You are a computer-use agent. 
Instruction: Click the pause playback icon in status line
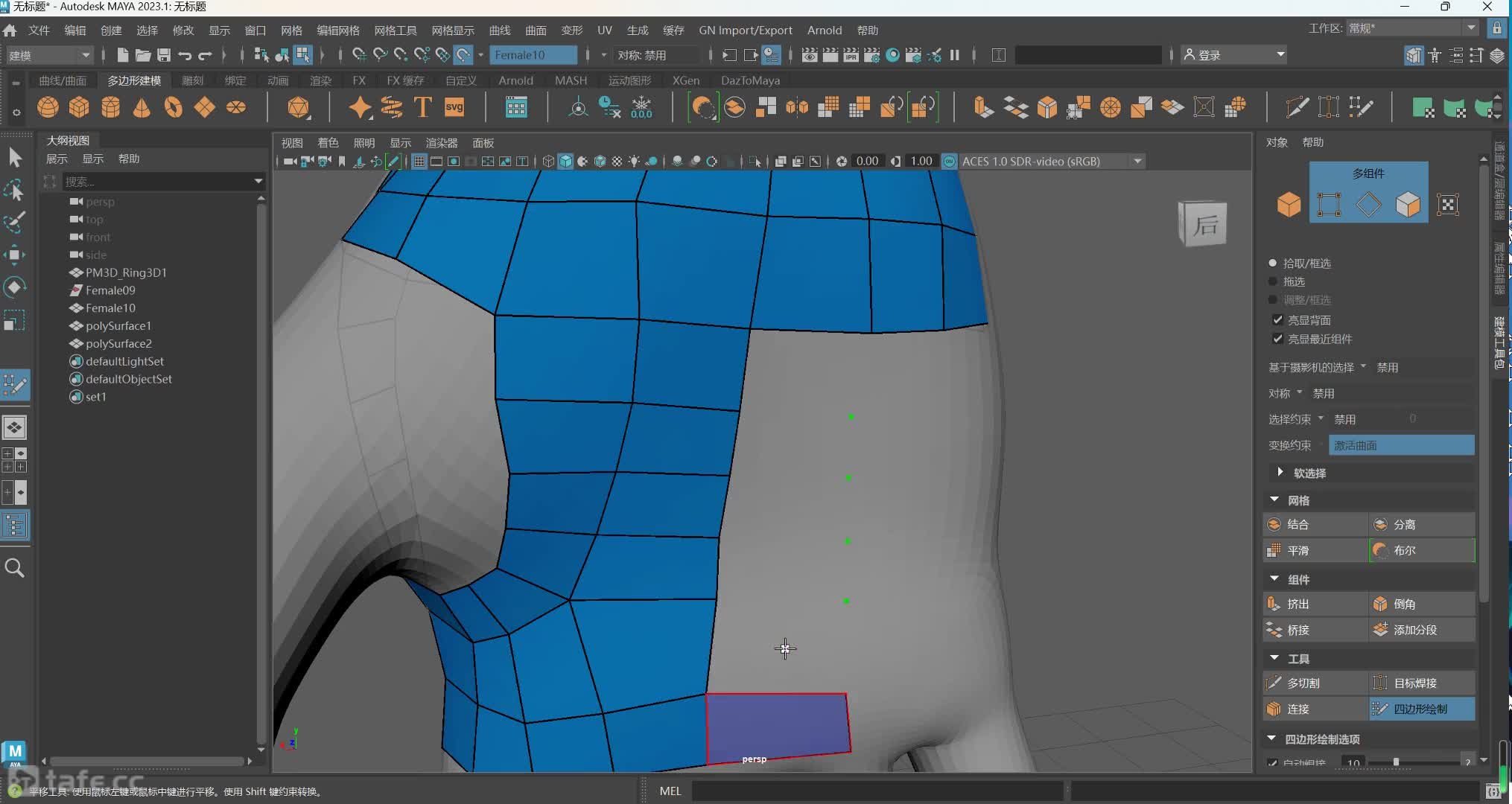954,54
